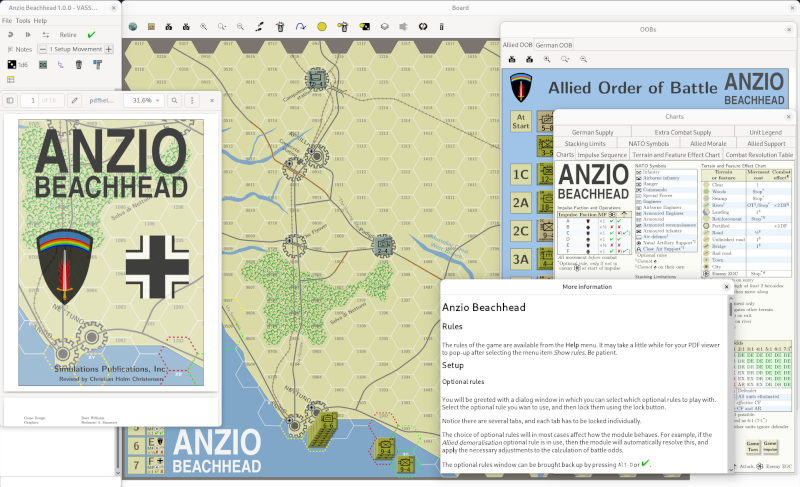The height and width of the screenshot is (487, 800).
Task: Click the globe icon on Board toolbar
Action: 133,27
